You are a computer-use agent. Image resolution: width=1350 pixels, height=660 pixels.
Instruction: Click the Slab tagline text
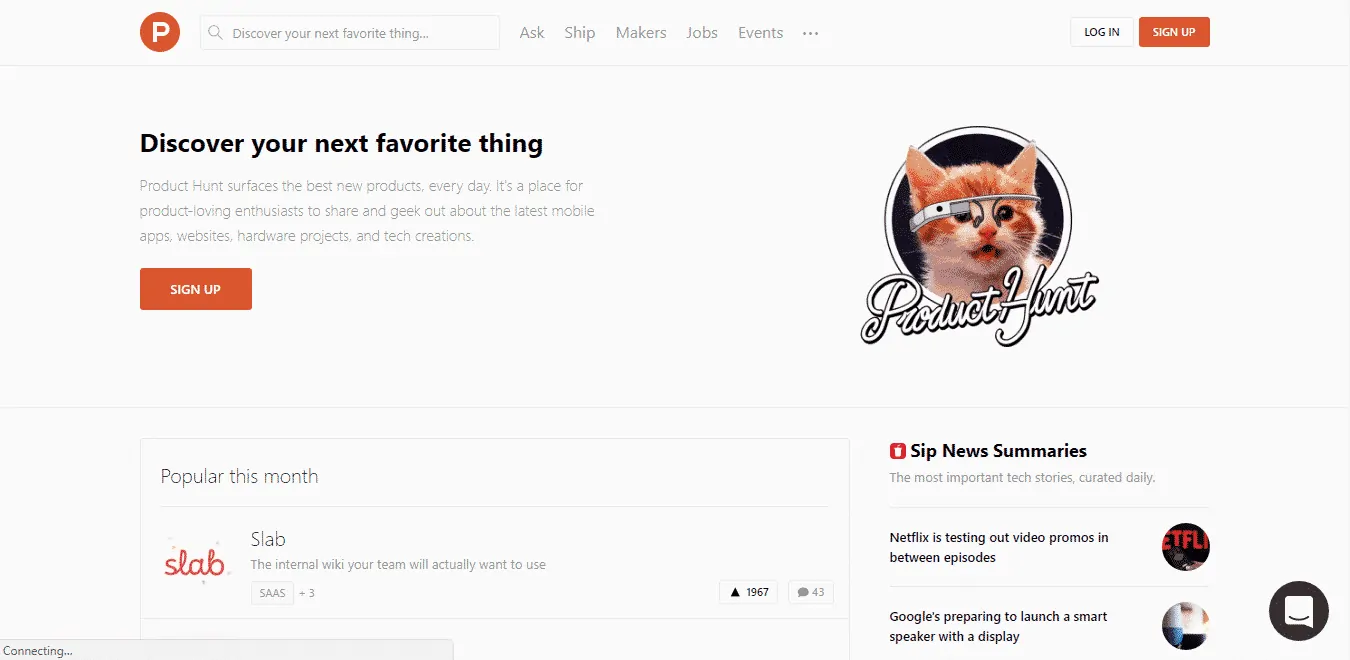398,565
